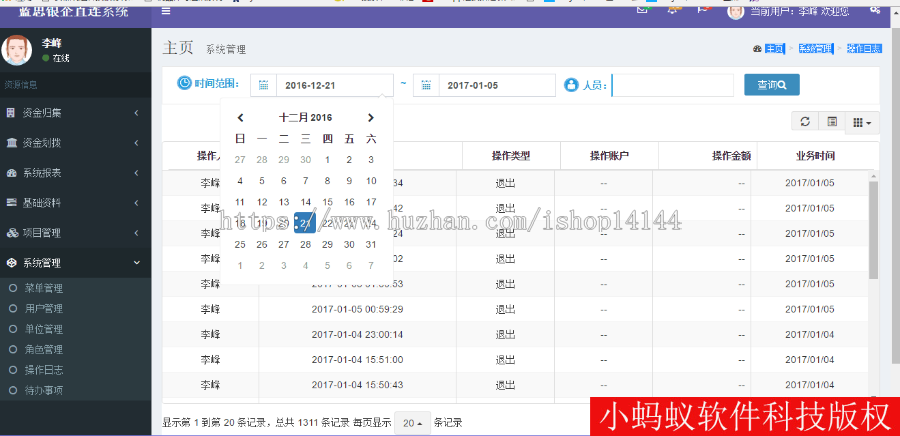This screenshot has height=436, width=900.
Task: Click the 业务时间 column header
Action: click(815, 156)
